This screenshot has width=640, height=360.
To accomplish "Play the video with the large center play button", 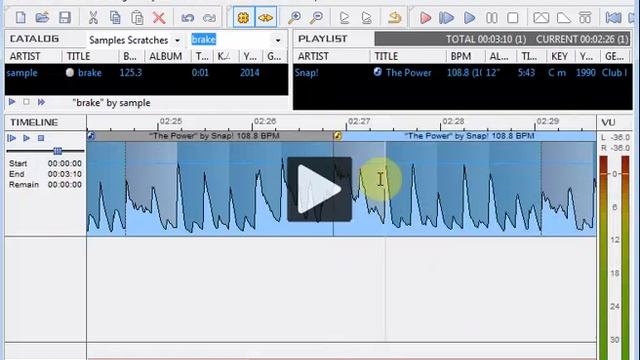I will click(319, 189).
